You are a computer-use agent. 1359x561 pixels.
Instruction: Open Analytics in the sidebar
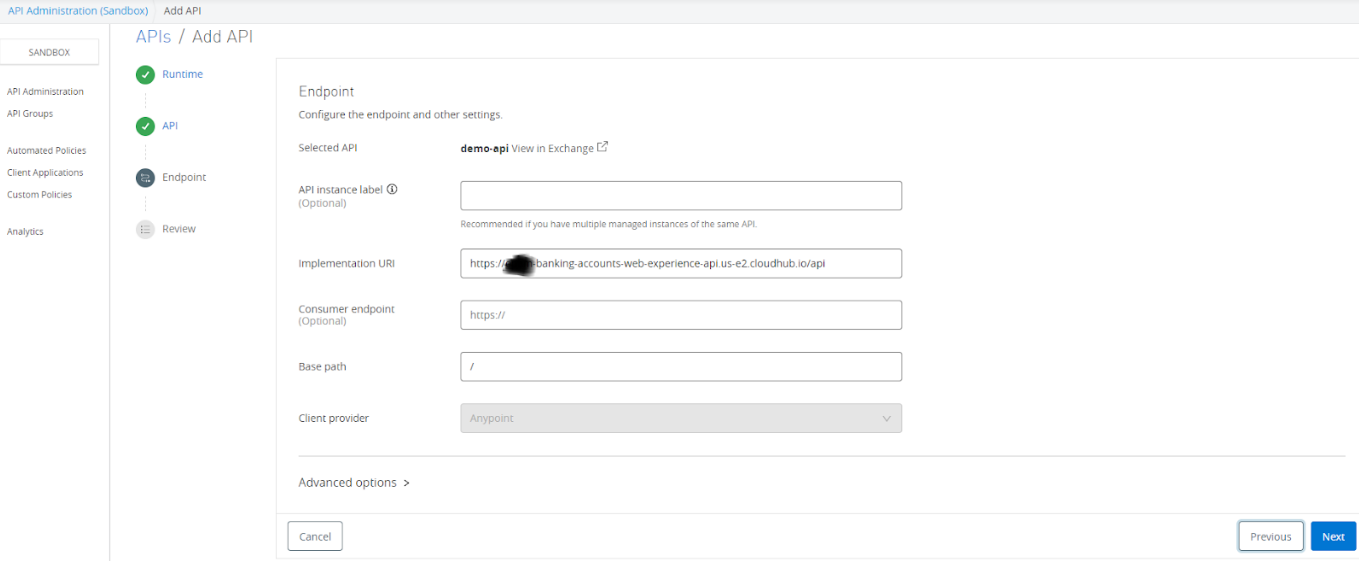[x=25, y=232]
